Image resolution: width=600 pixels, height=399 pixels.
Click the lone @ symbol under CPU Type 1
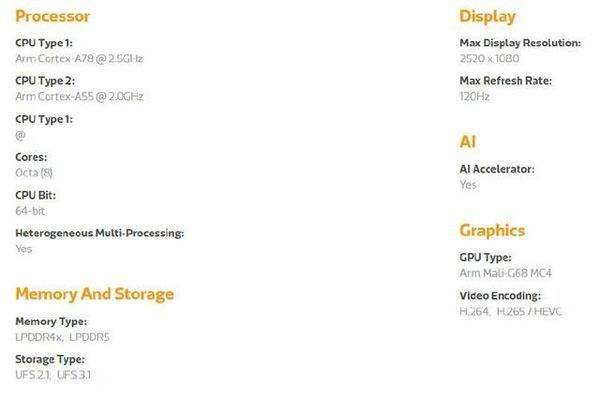[20, 135]
